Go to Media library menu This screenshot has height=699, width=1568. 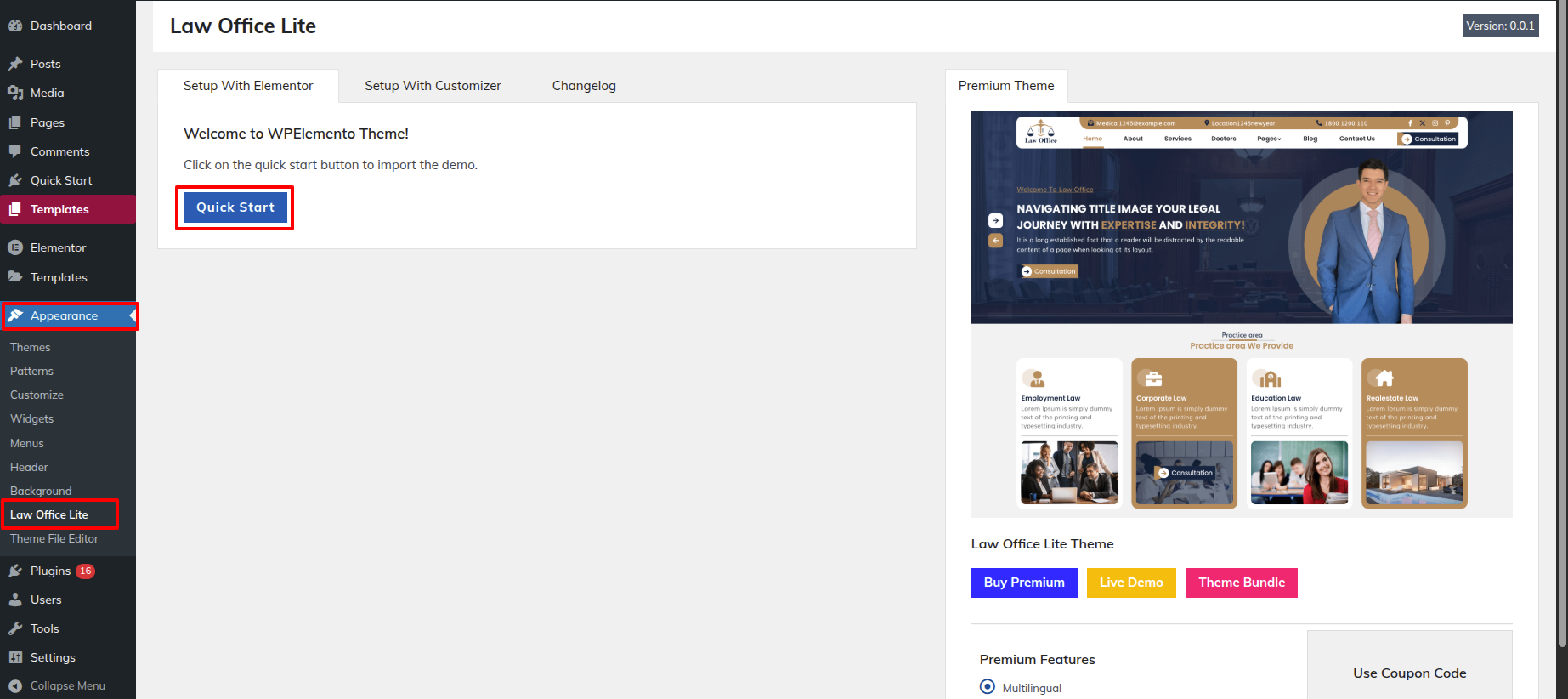coord(68,93)
